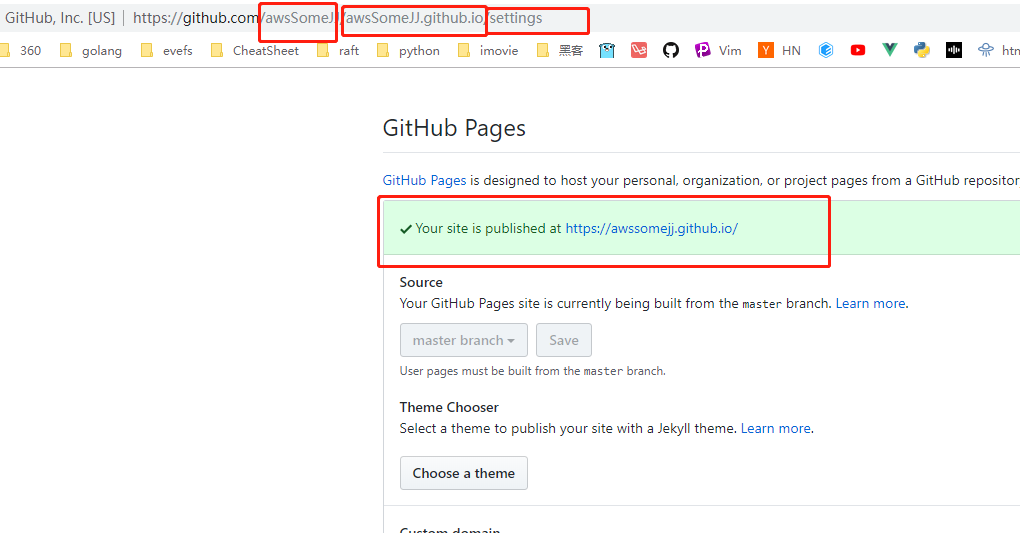Click the text 'User pages must be built from the master branch.'
The width and height of the screenshot is (1020, 533).
click(533, 371)
